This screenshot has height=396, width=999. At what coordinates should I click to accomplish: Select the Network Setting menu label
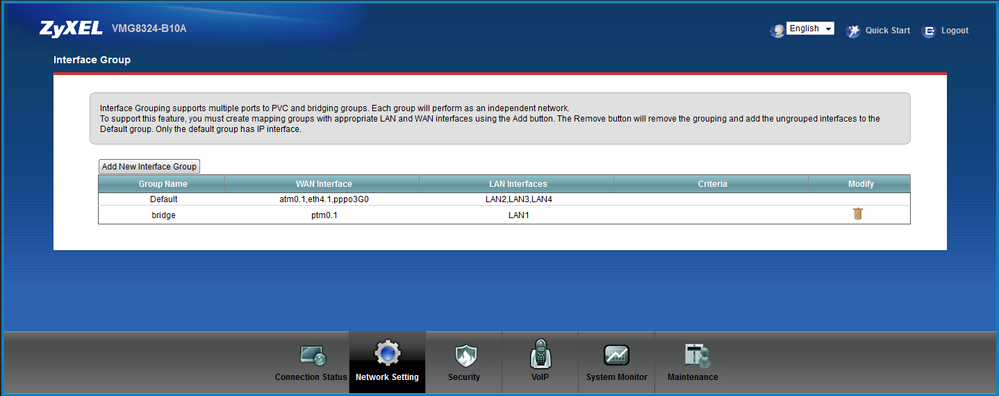(387, 377)
